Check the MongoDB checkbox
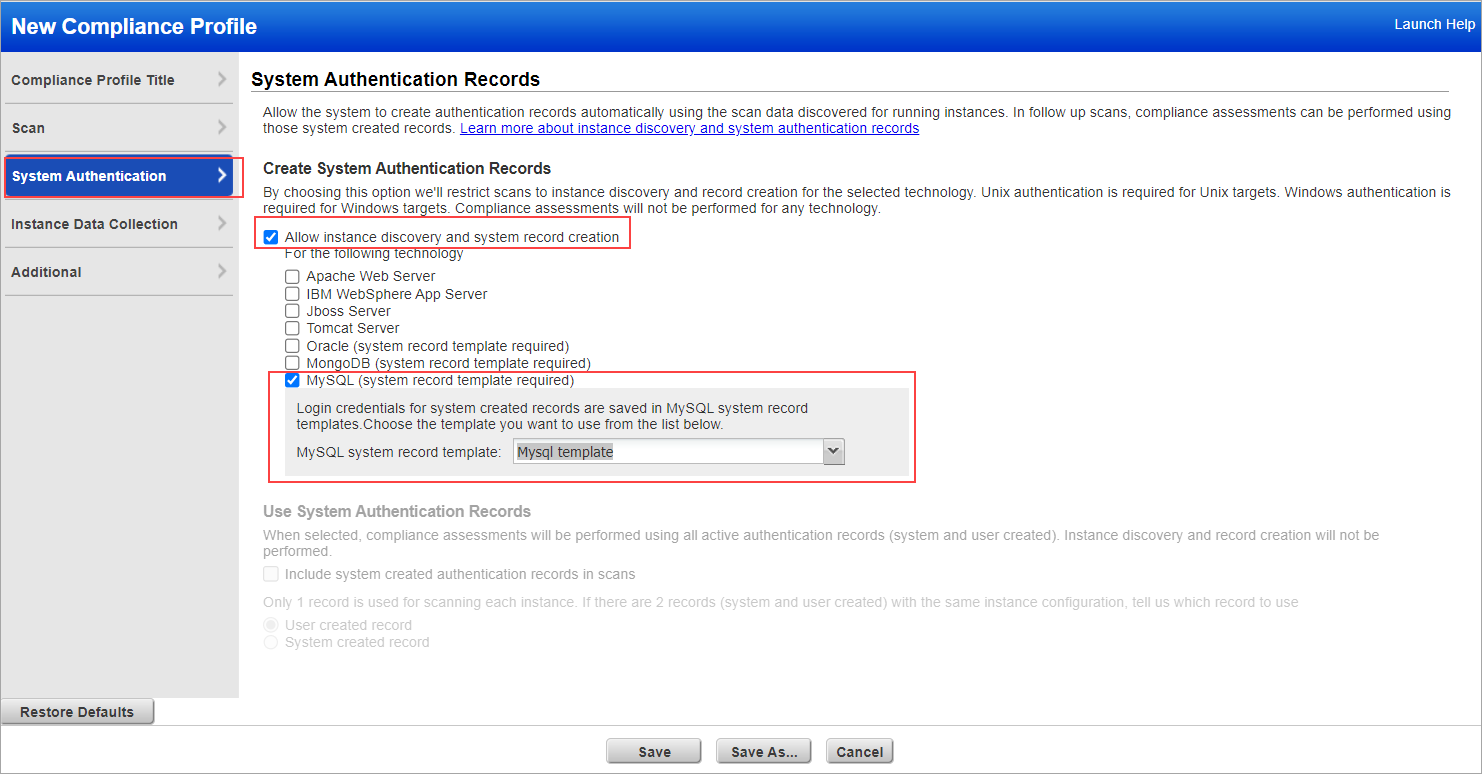 [292, 363]
